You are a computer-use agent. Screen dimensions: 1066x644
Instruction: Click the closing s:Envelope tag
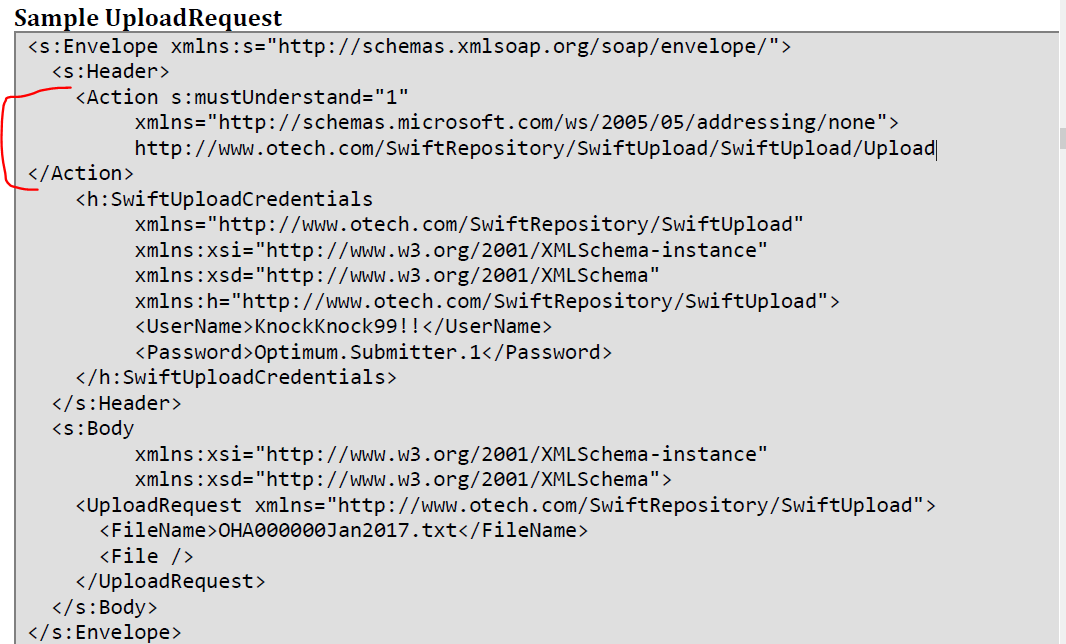(105, 632)
